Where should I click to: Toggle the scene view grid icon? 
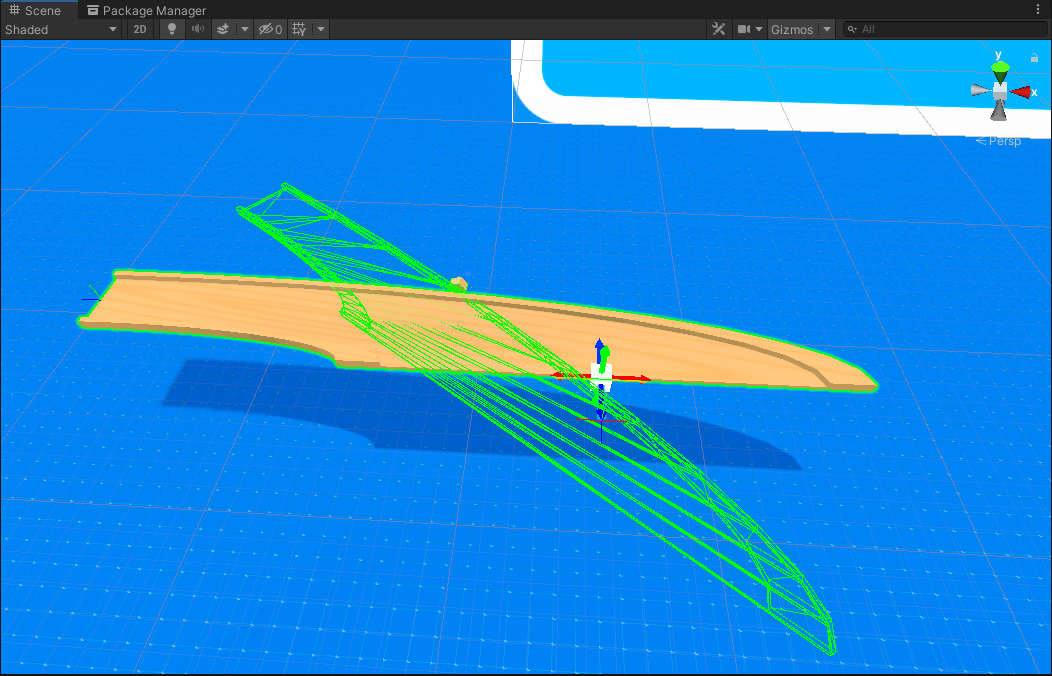click(300, 29)
